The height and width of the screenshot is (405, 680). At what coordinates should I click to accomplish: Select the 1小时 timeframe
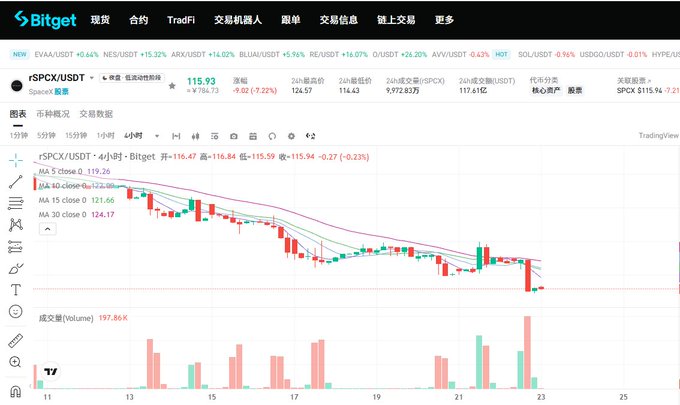coord(105,136)
